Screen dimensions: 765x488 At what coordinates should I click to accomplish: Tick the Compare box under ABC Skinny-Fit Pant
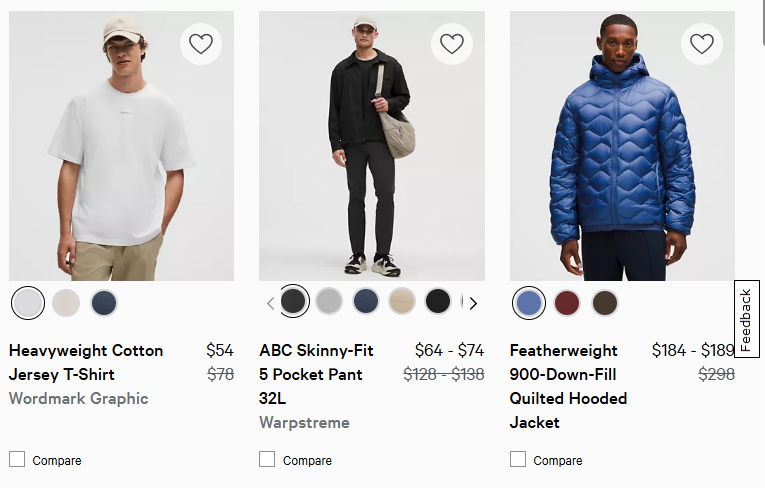click(267, 459)
